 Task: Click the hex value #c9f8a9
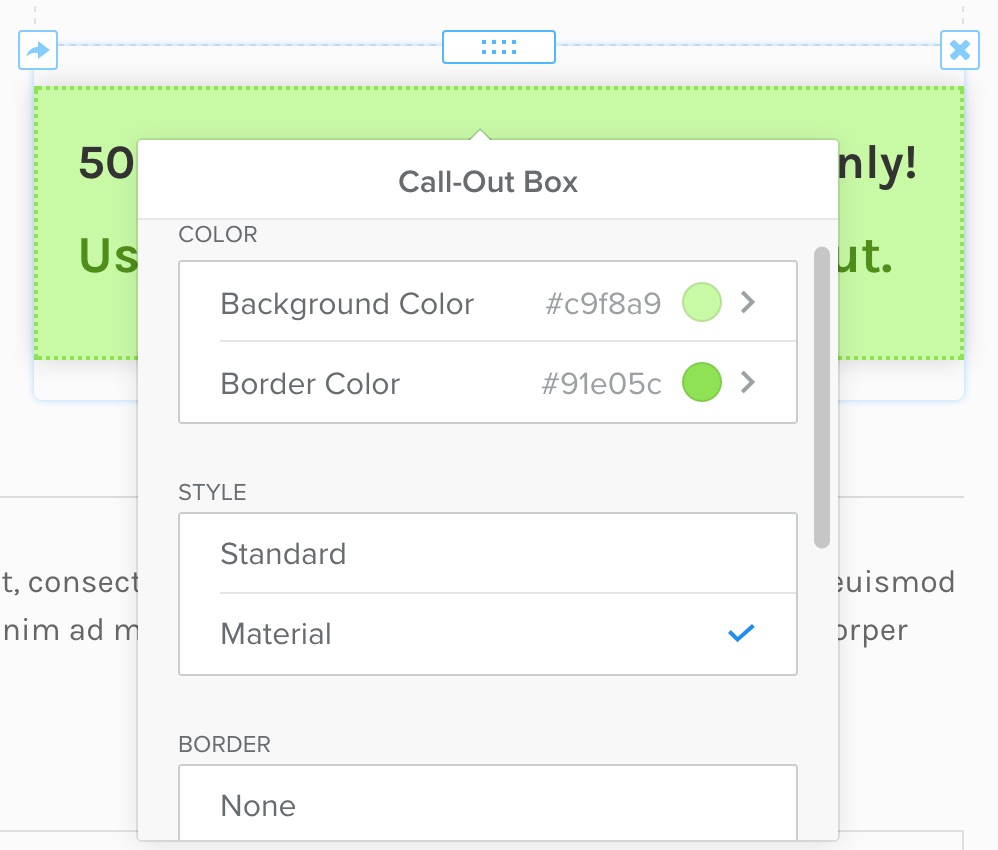[601, 302]
